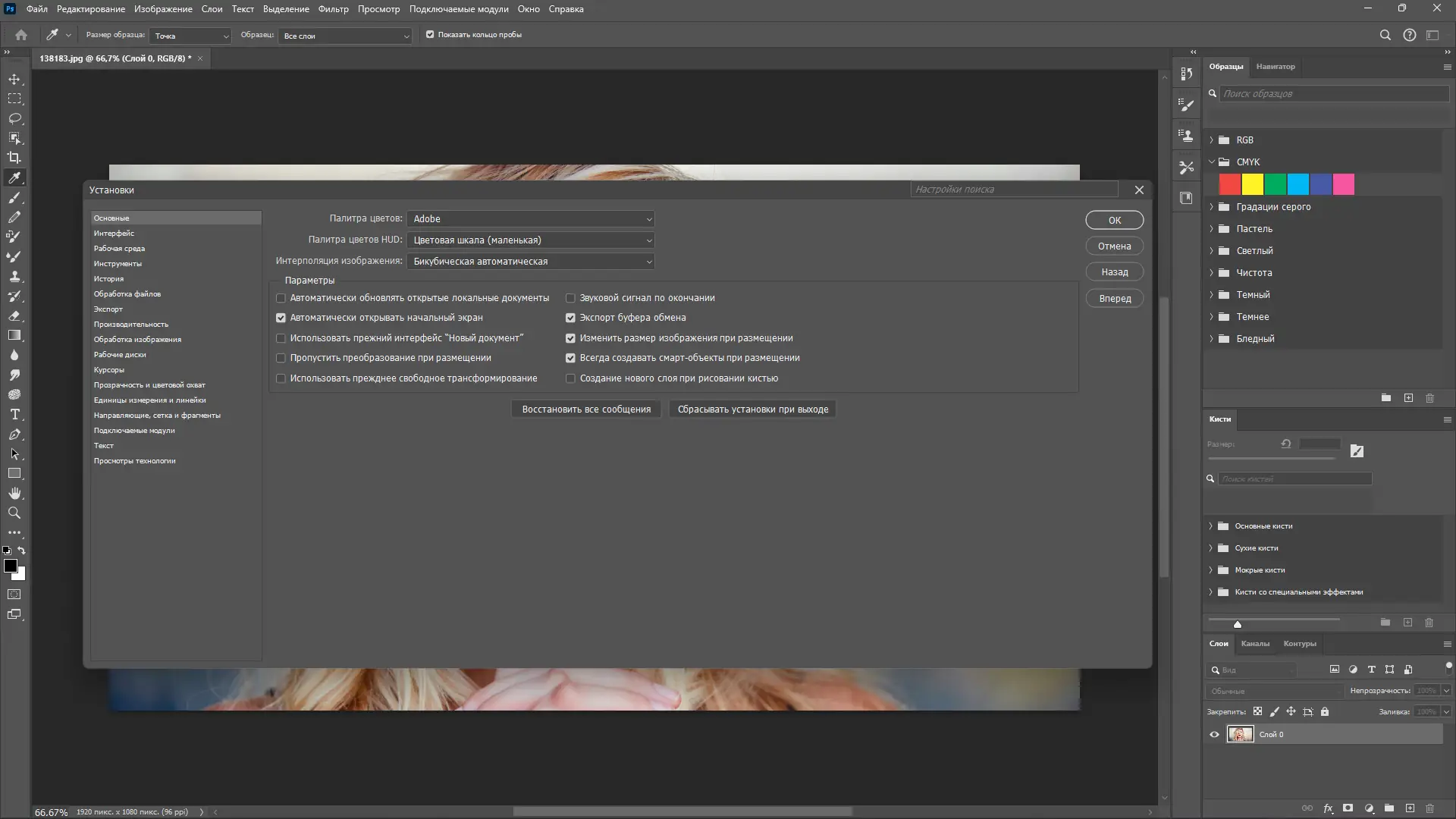
Task: Expand the RGB swatches folder
Action: [x=1211, y=140]
